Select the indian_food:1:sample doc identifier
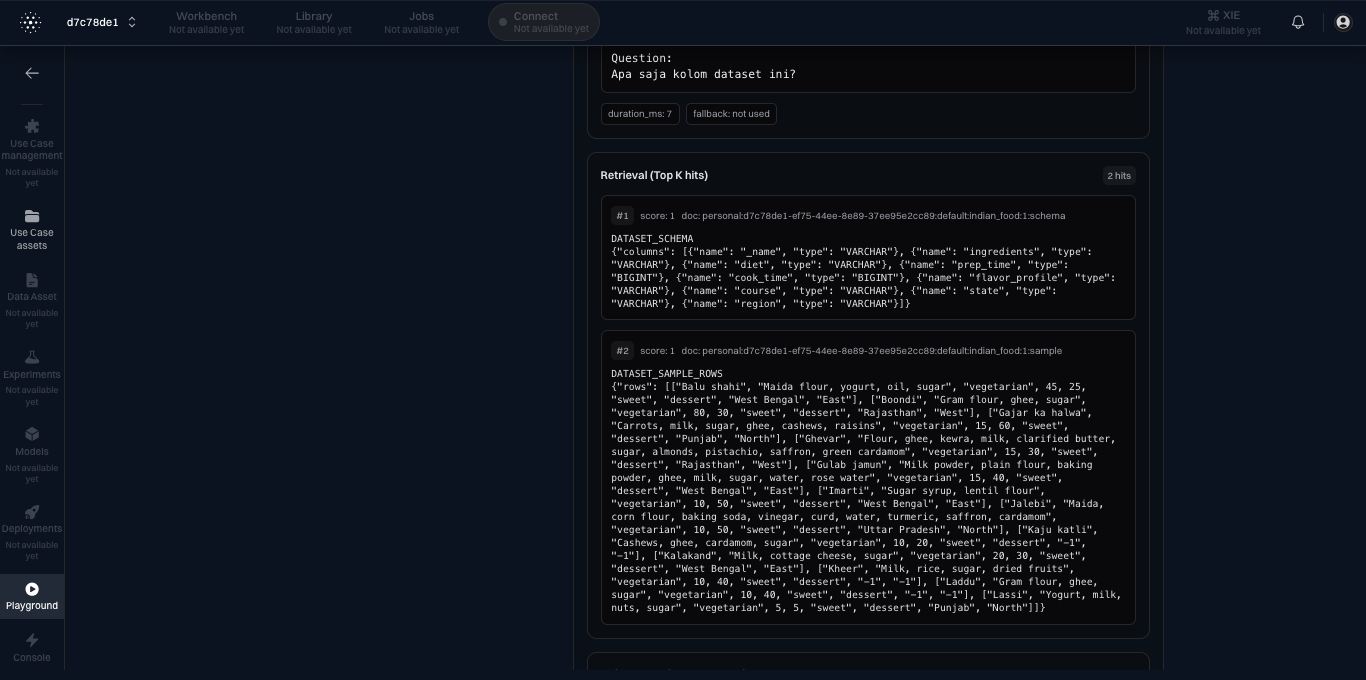Image resolution: width=1366 pixels, height=680 pixels. (x=872, y=351)
